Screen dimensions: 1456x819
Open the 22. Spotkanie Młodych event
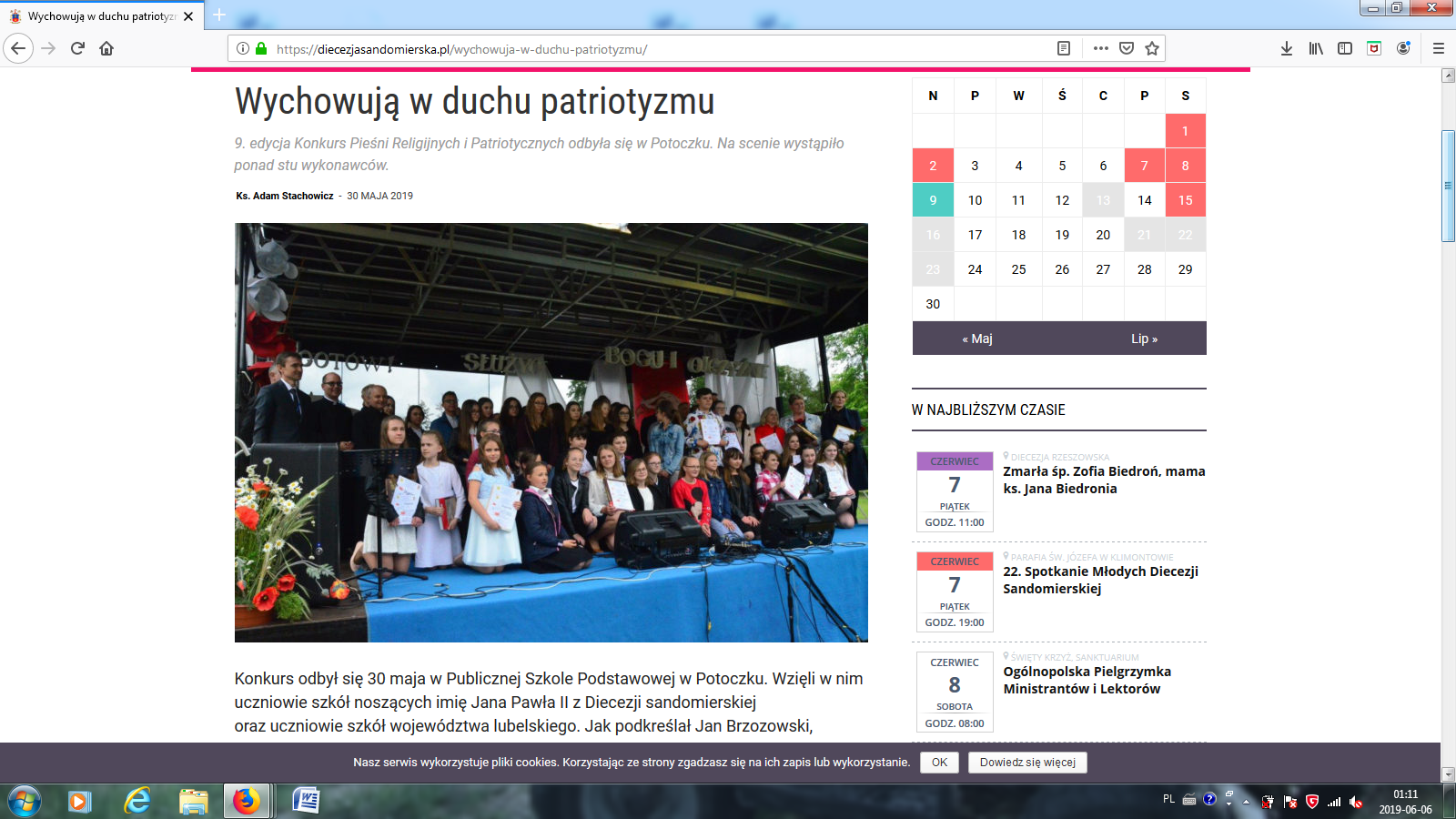point(1099,580)
